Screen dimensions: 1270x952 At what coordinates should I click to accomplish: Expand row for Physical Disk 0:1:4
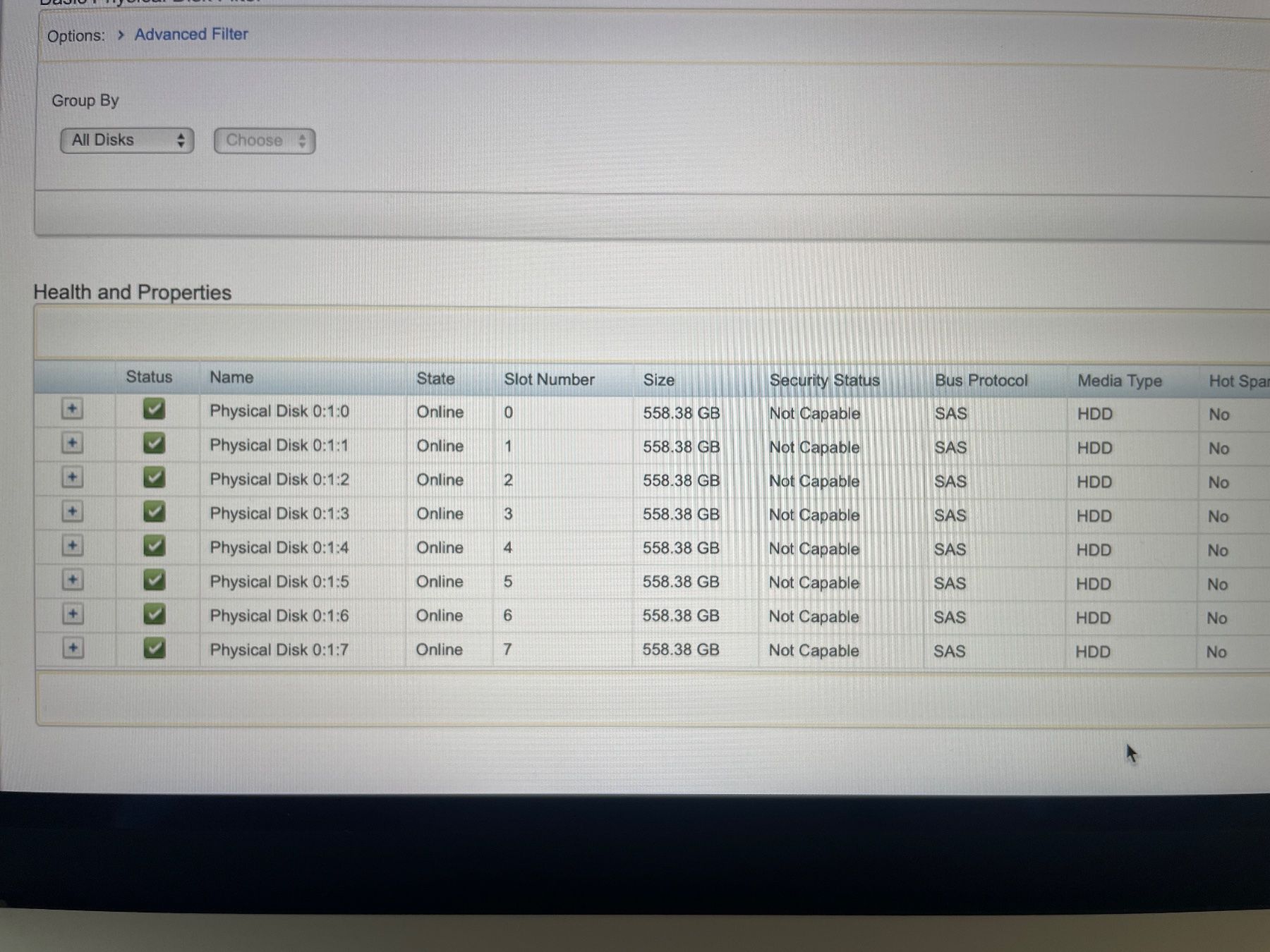72,545
